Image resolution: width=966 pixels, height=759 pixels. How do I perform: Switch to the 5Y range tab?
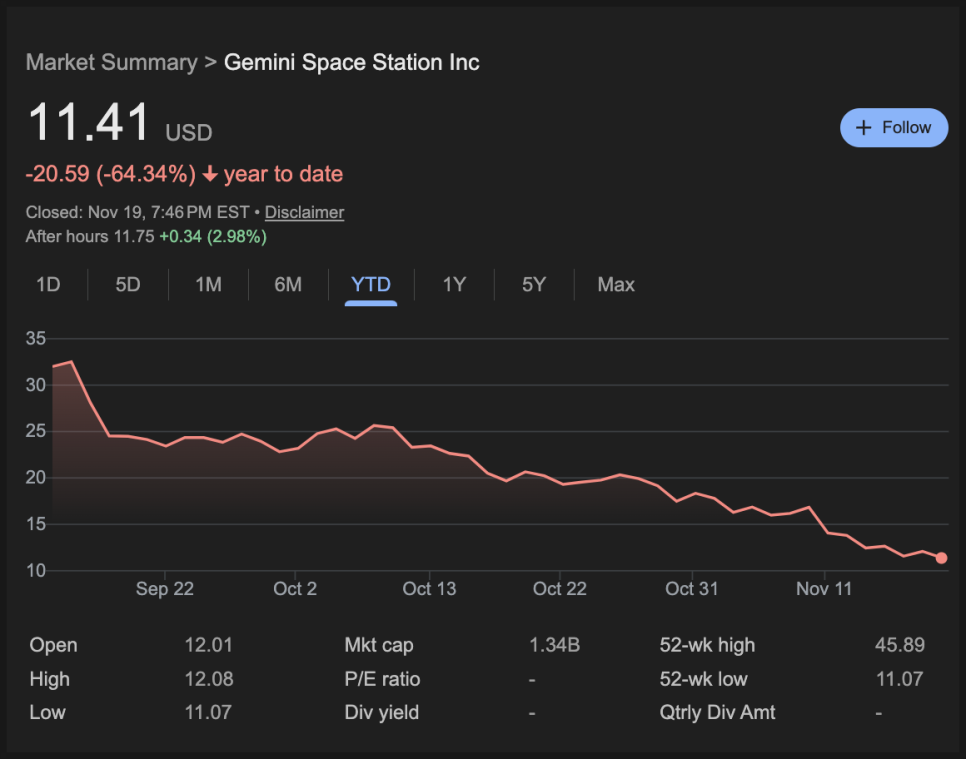[x=534, y=285]
